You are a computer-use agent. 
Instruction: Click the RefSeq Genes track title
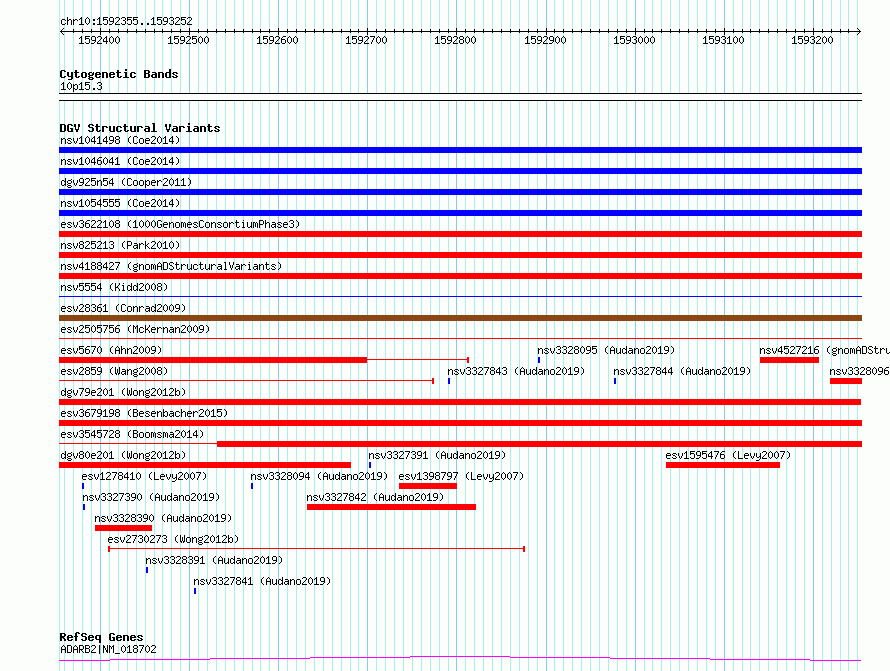tap(101, 637)
